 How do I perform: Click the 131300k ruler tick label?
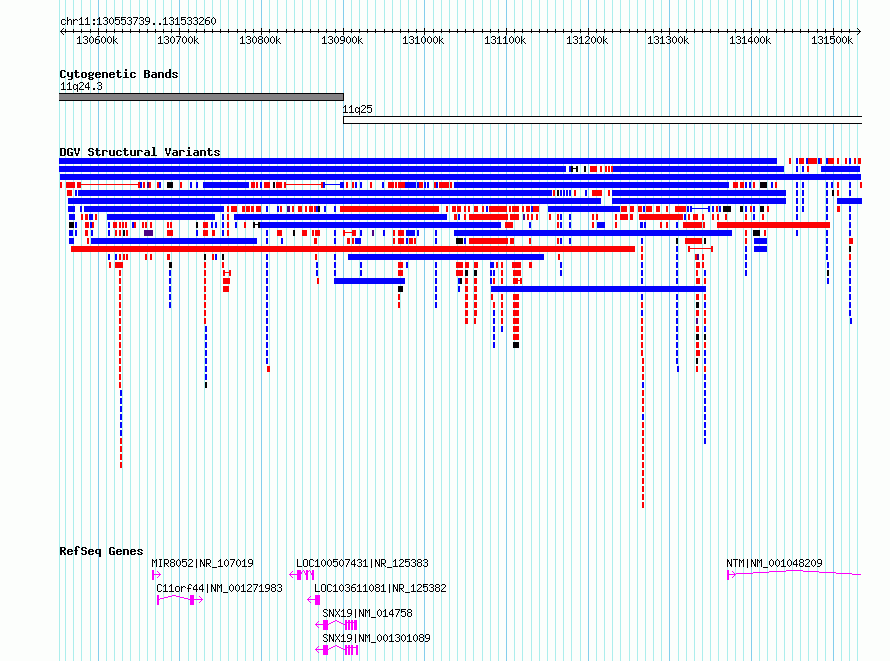coord(668,41)
